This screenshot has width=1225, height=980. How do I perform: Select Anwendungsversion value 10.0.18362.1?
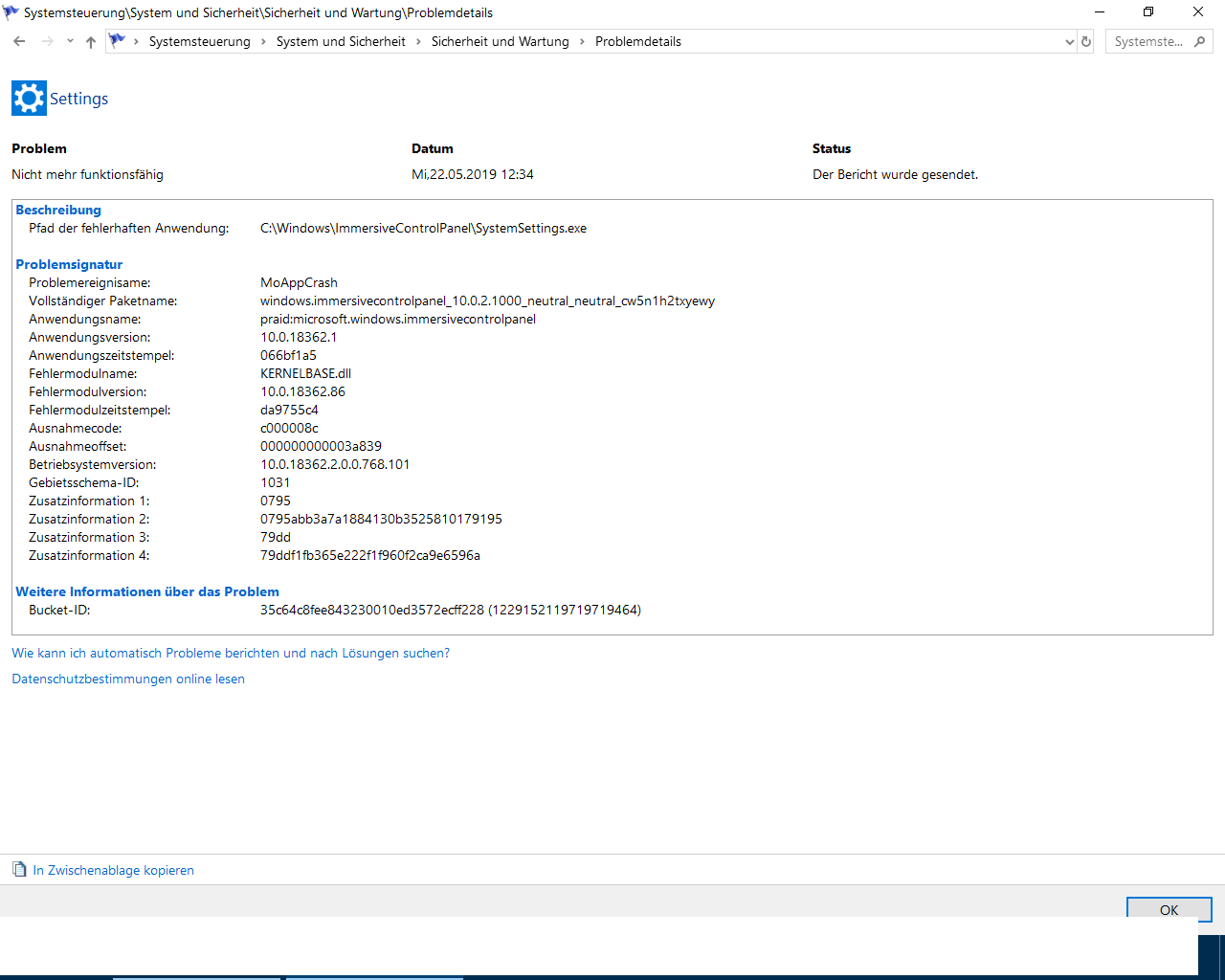299,337
